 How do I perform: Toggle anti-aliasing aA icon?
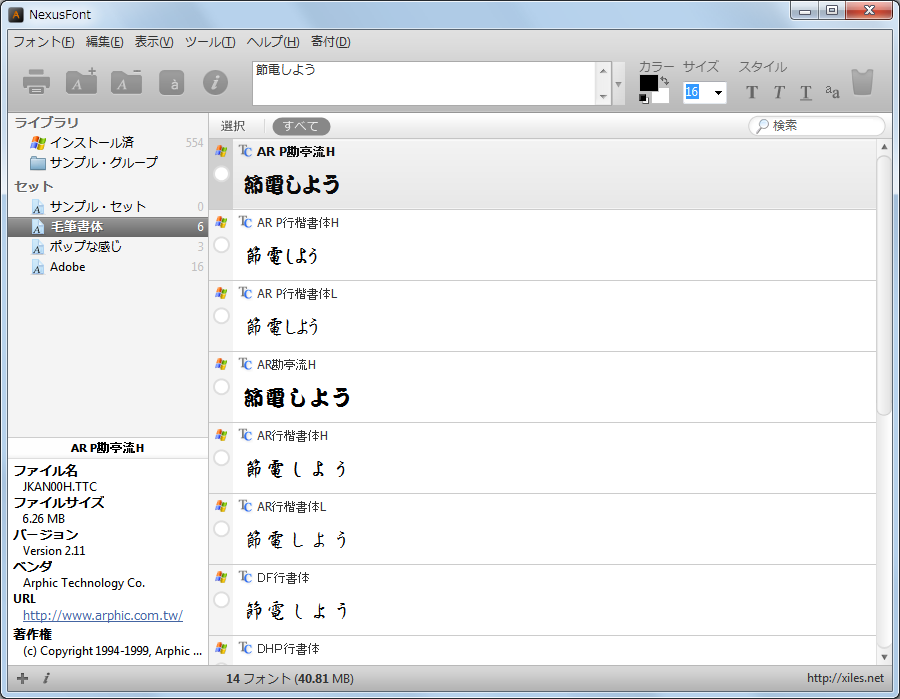pyautogui.click(x=832, y=91)
